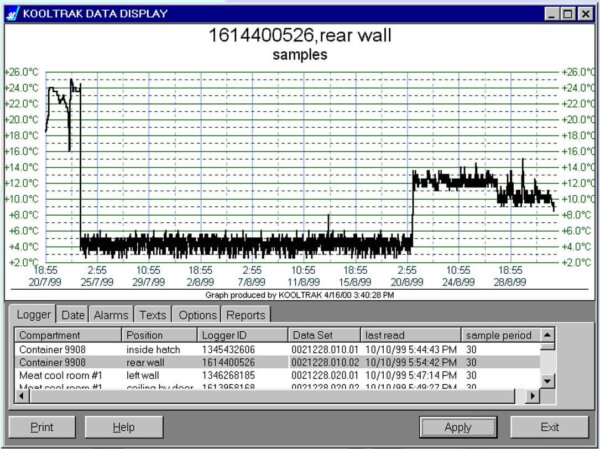The image size is (600, 449).
Task: Open the Alarms tab
Action: click(111, 315)
